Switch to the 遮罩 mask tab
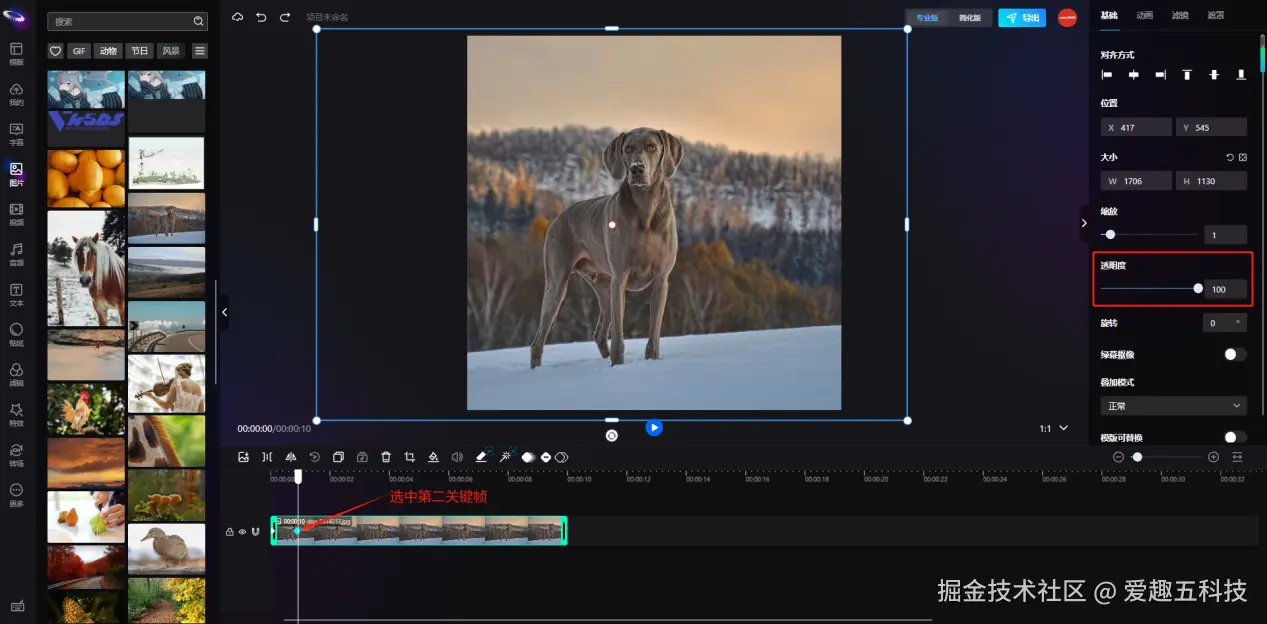The image size is (1267, 624). pyautogui.click(x=1215, y=15)
